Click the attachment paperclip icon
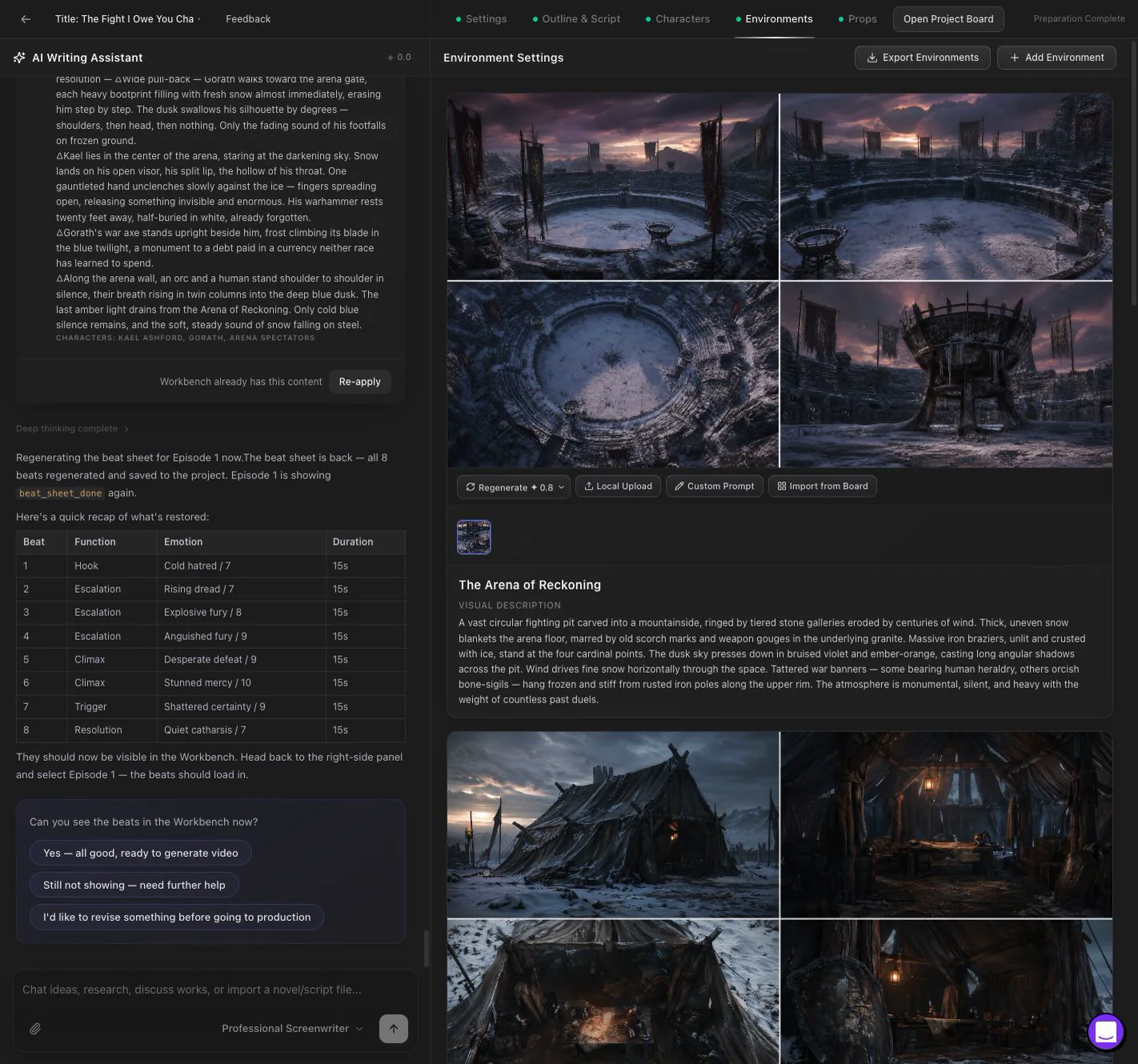Screen dimensions: 1138x1064 (x=35, y=1029)
